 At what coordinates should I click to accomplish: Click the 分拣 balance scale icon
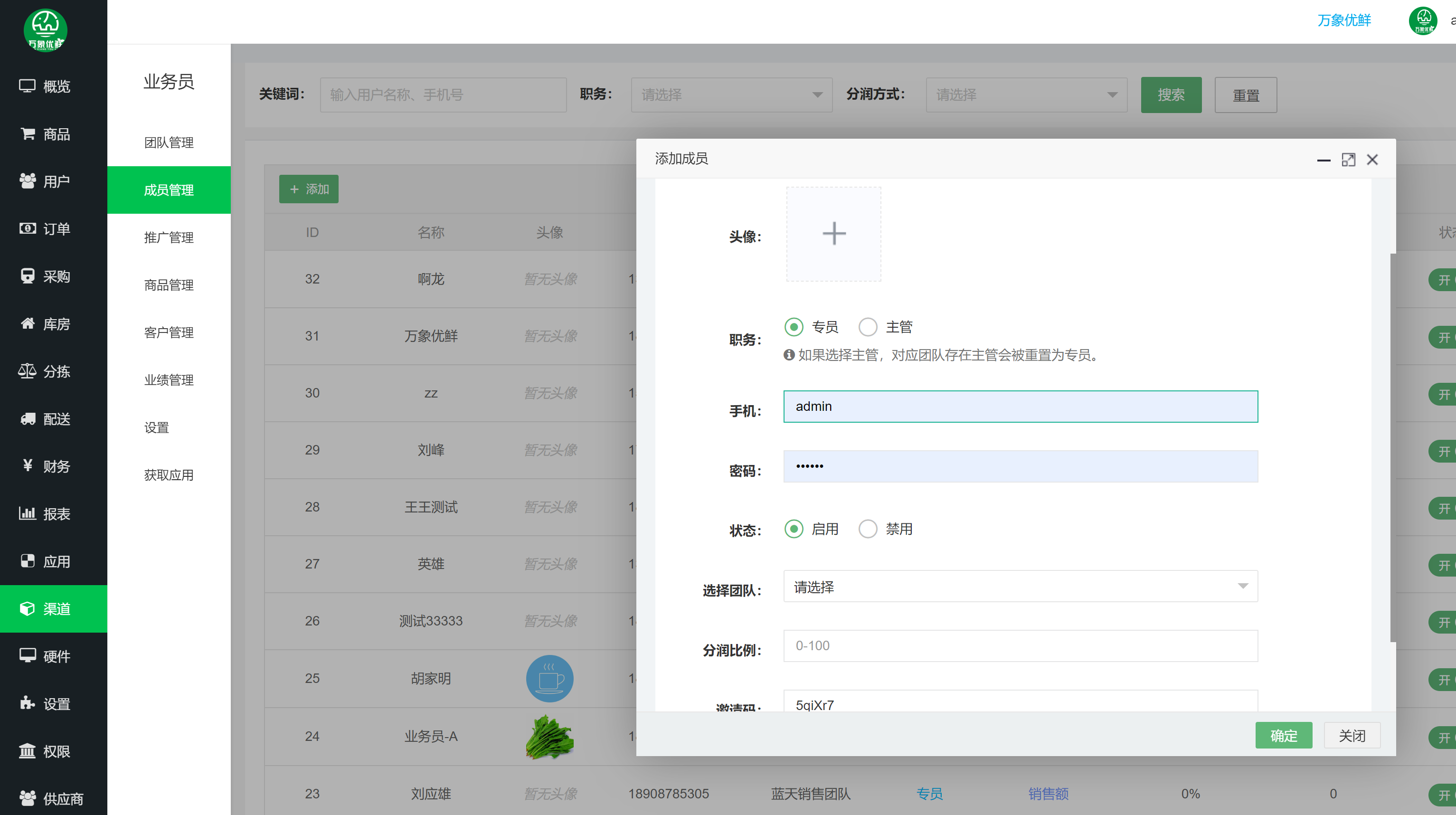click(x=27, y=371)
